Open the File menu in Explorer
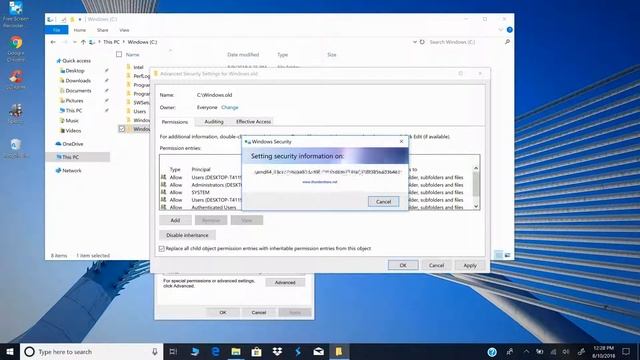640x360 pixels. click(57, 30)
